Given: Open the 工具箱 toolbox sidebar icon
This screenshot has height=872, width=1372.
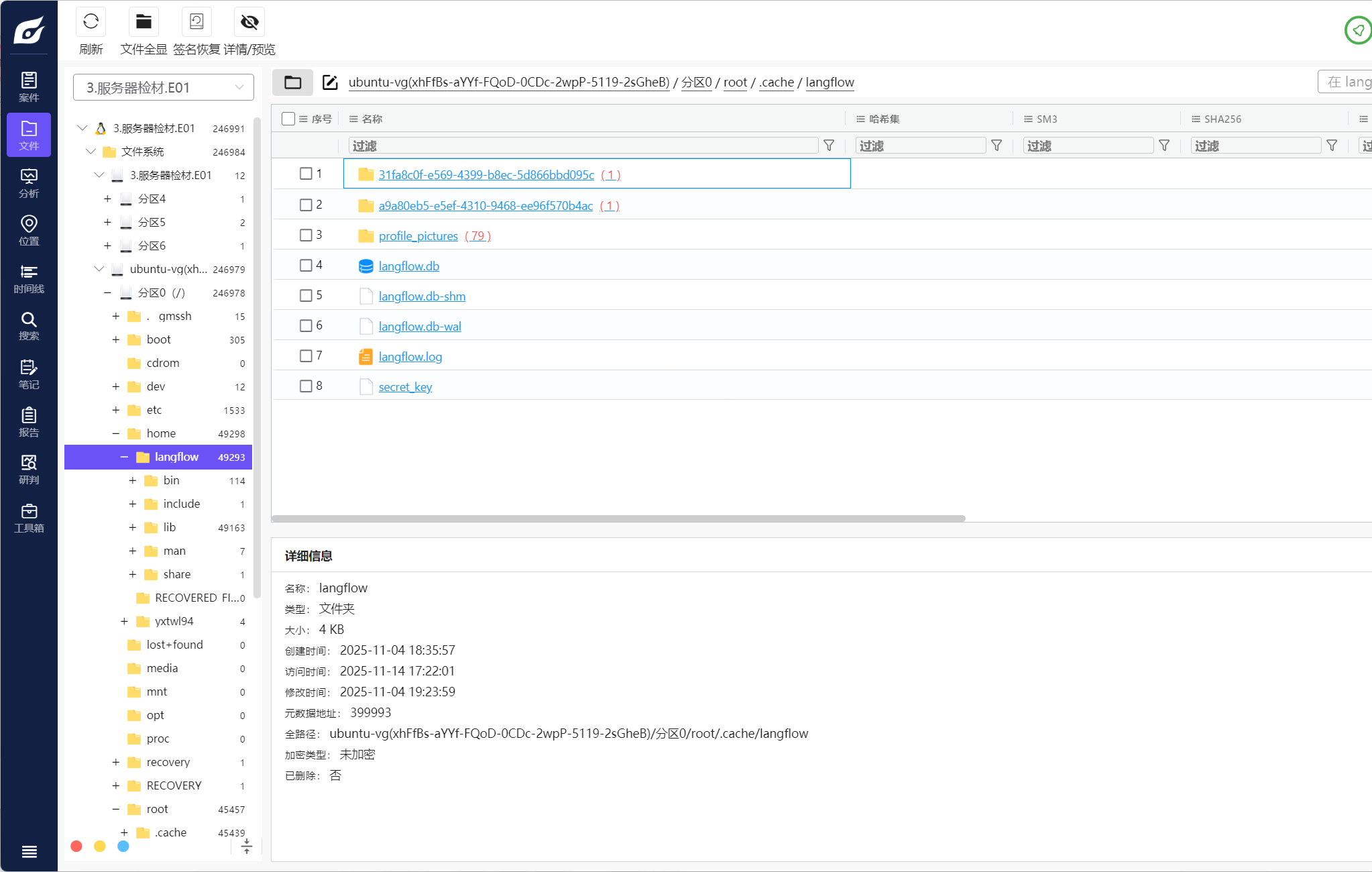Looking at the screenshot, I should coord(29,518).
